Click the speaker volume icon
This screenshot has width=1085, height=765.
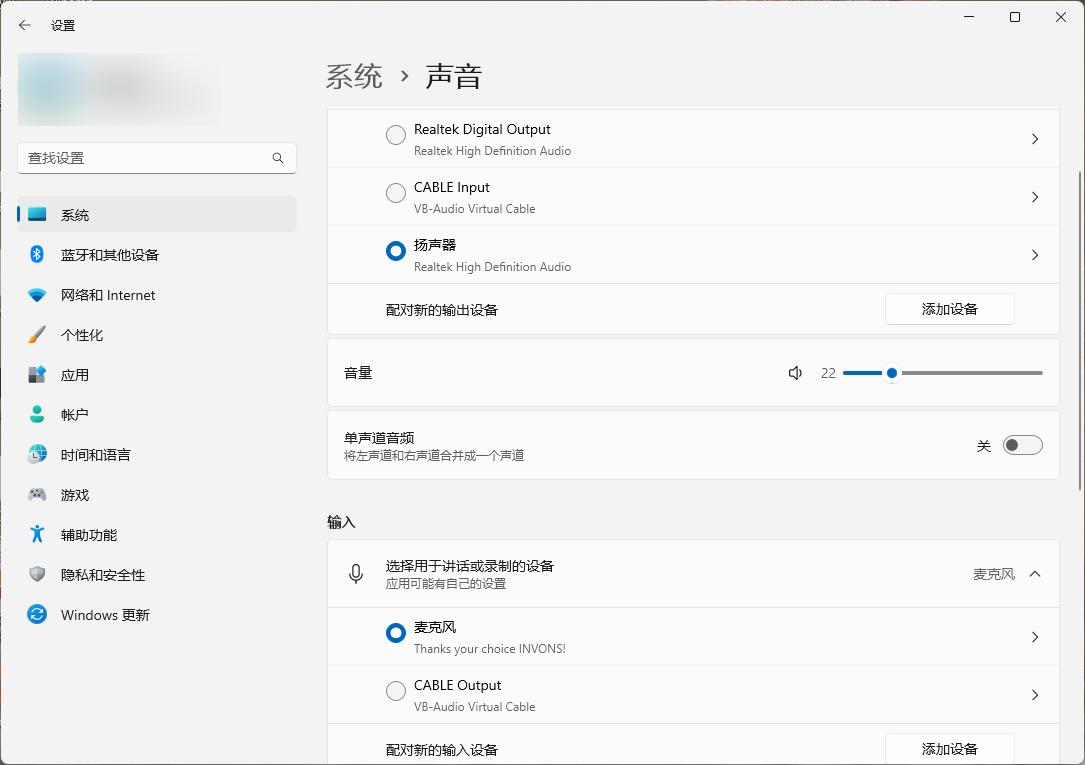click(x=794, y=372)
